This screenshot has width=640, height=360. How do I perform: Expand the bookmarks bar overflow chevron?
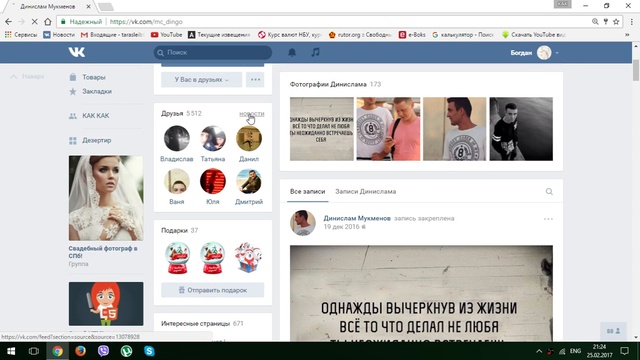[x=627, y=35]
